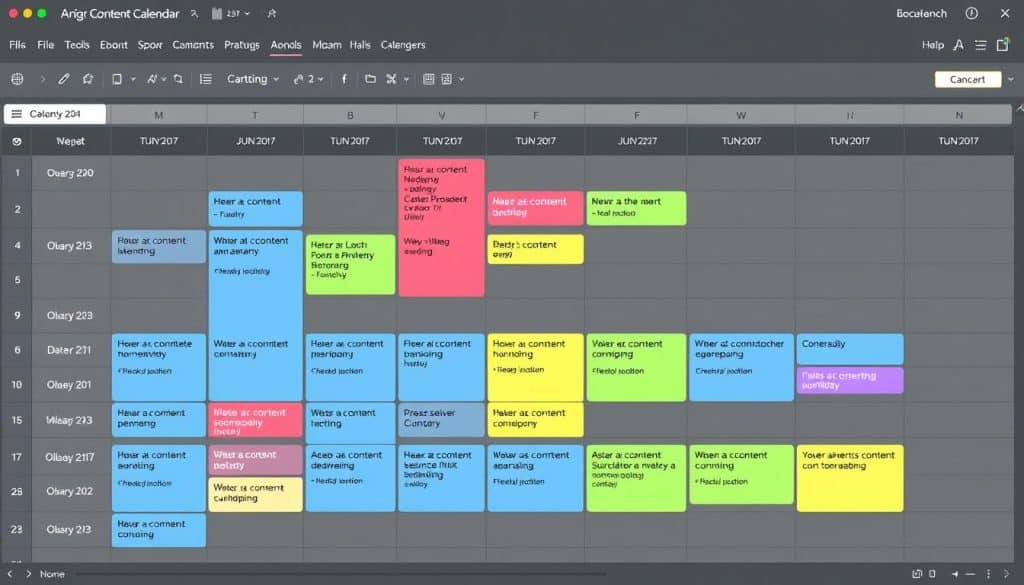The image size is (1024, 585).
Task: Open the yellow 'Yoser alwerts content' card
Action: [x=850, y=478]
